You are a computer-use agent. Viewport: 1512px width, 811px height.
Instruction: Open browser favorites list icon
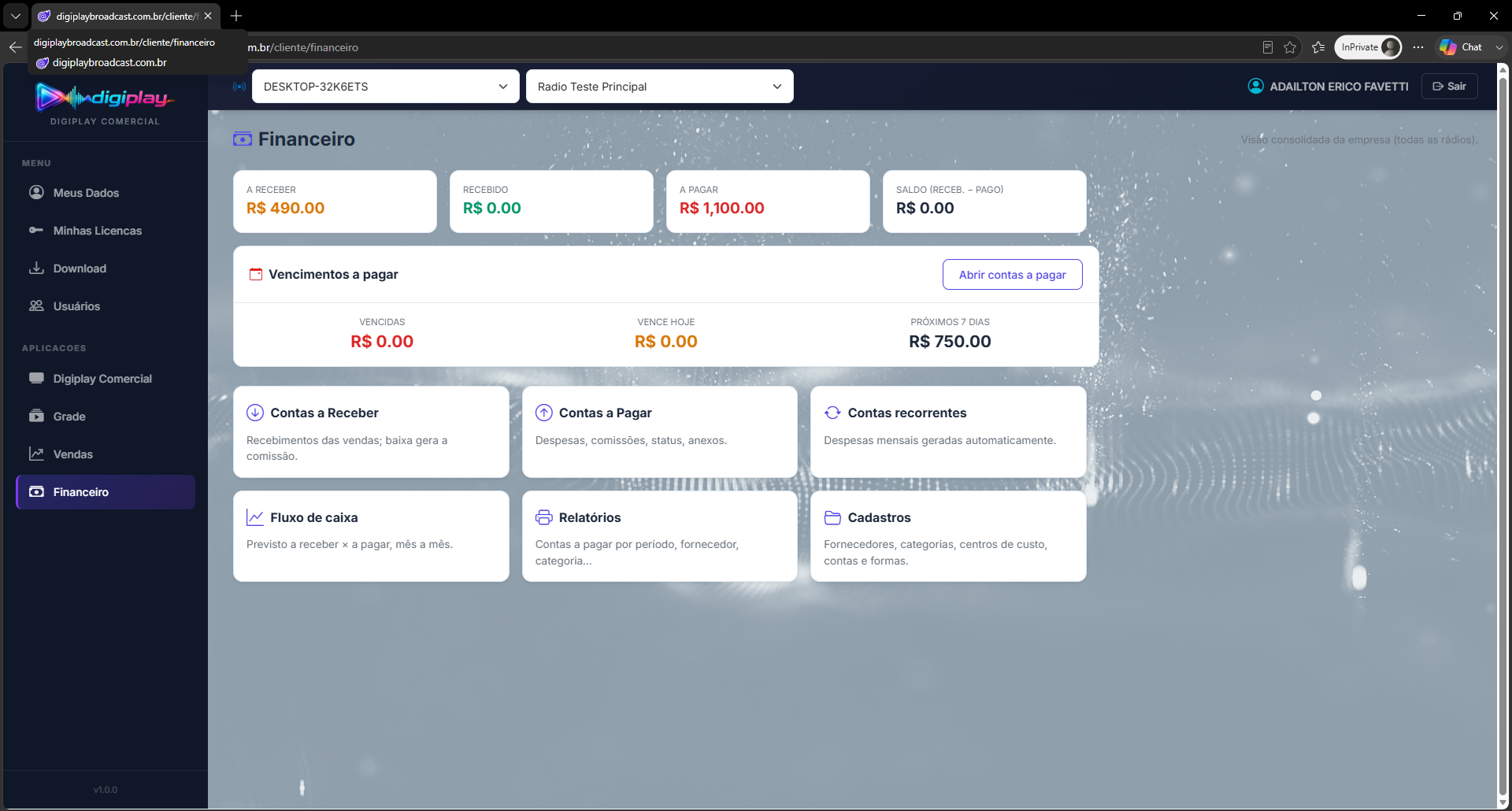pyautogui.click(x=1318, y=47)
